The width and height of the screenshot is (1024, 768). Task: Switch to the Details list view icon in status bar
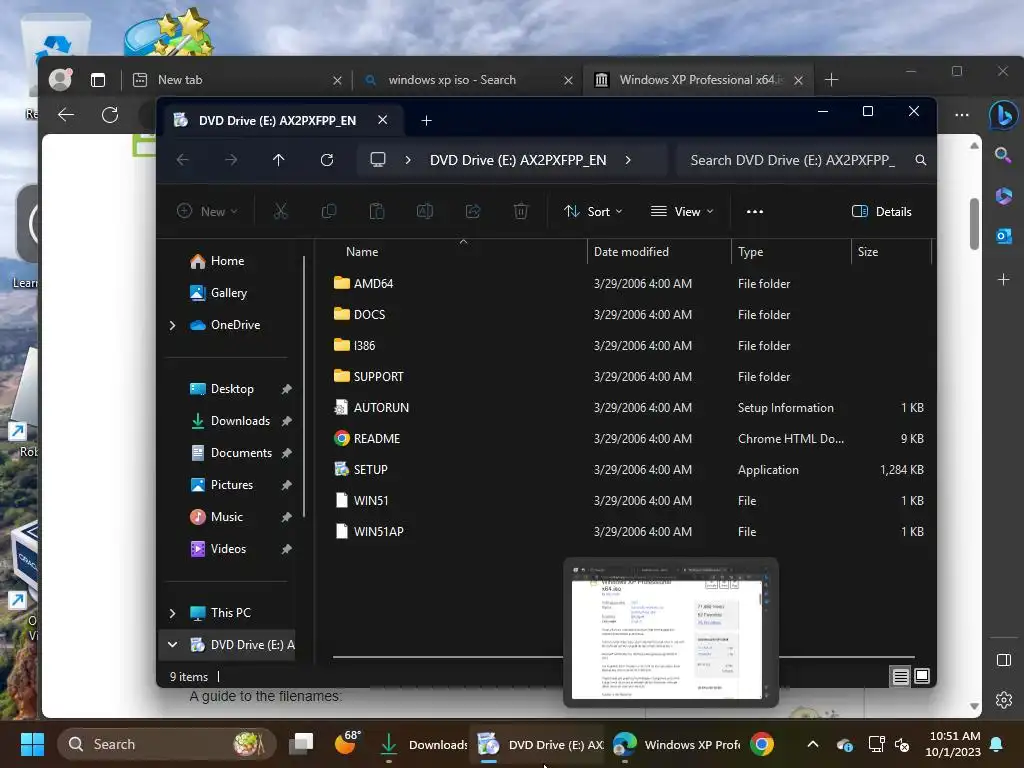901,677
